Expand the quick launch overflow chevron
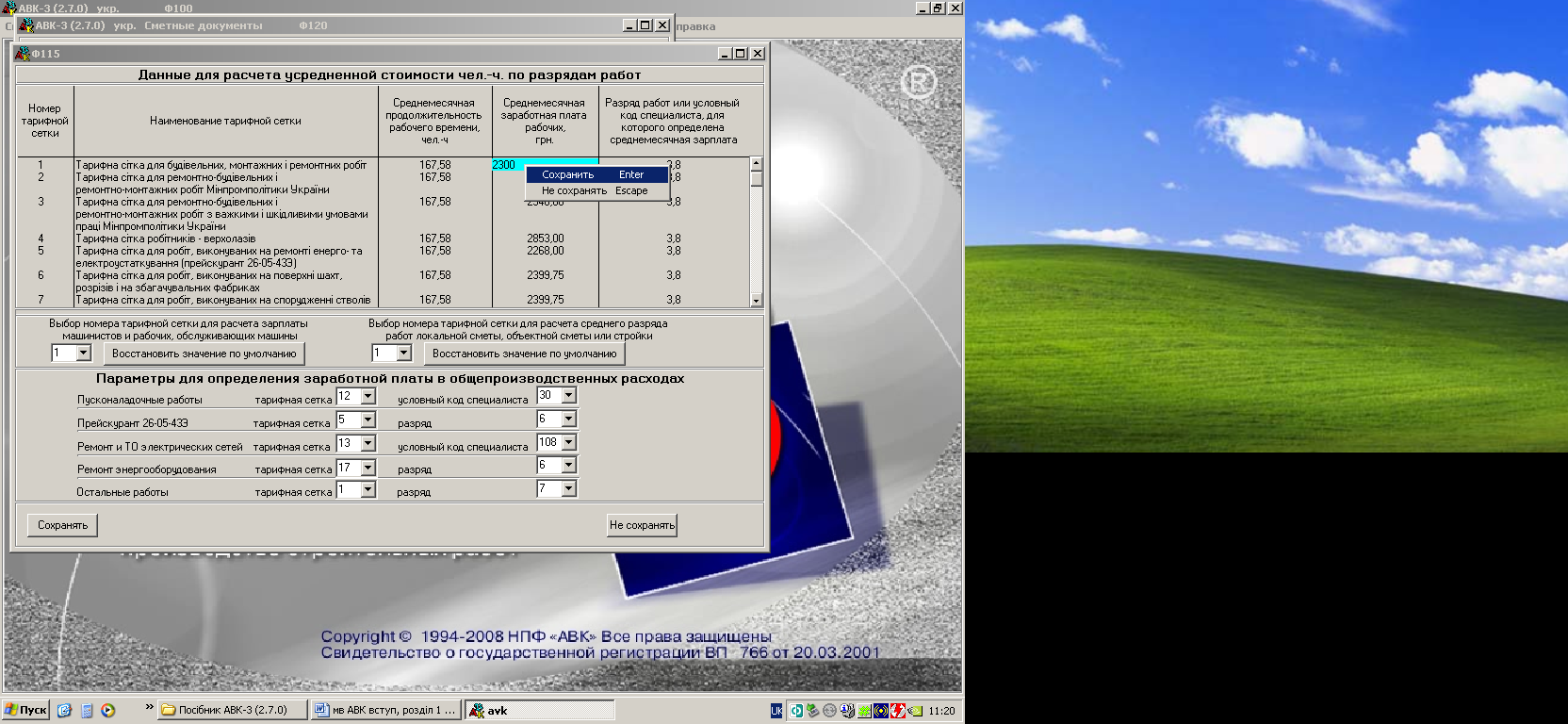1568x724 pixels. tap(149, 706)
